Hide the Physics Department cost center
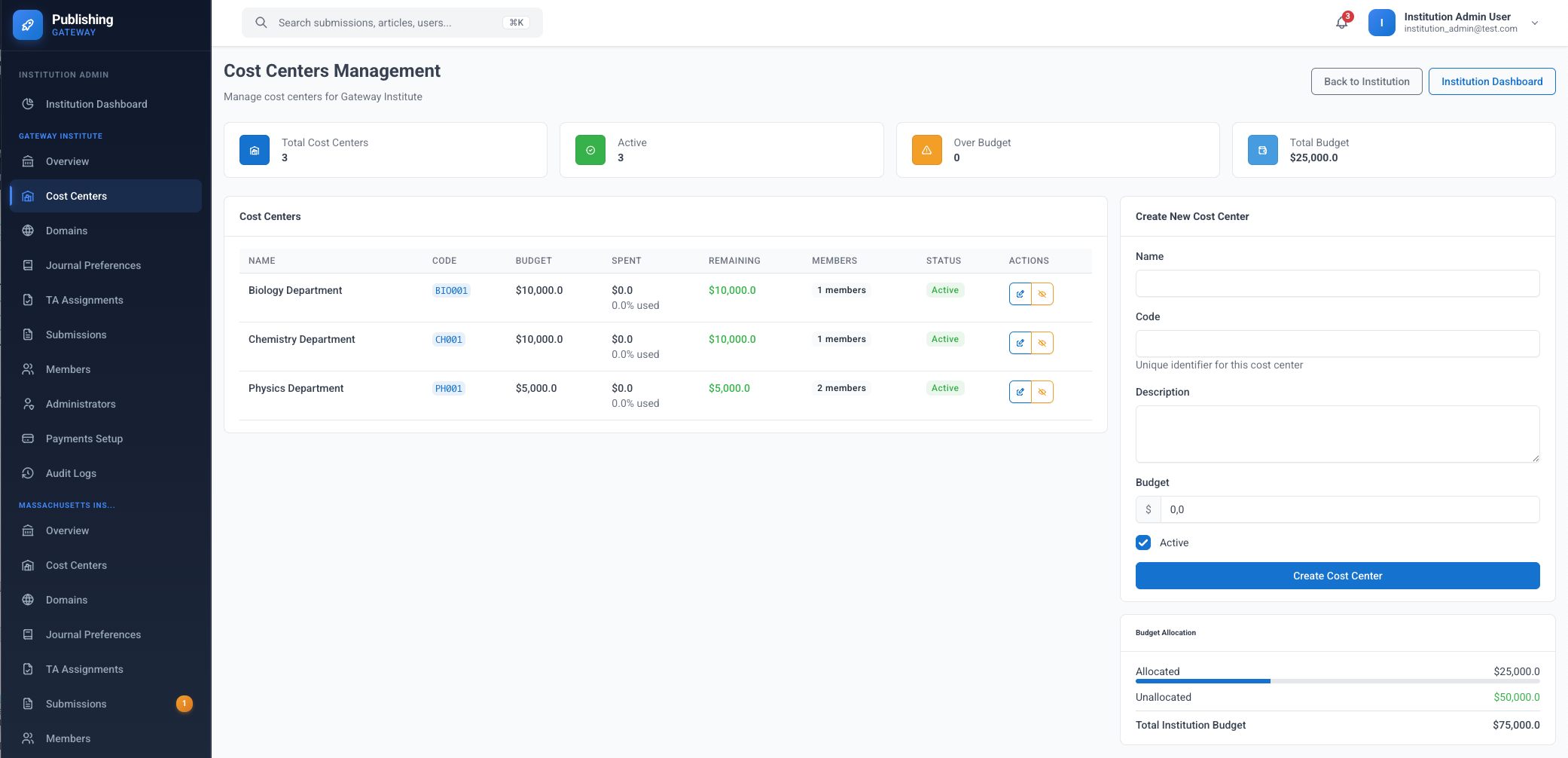Screen dimensions: 1568x758 [x=1042, y=392]
